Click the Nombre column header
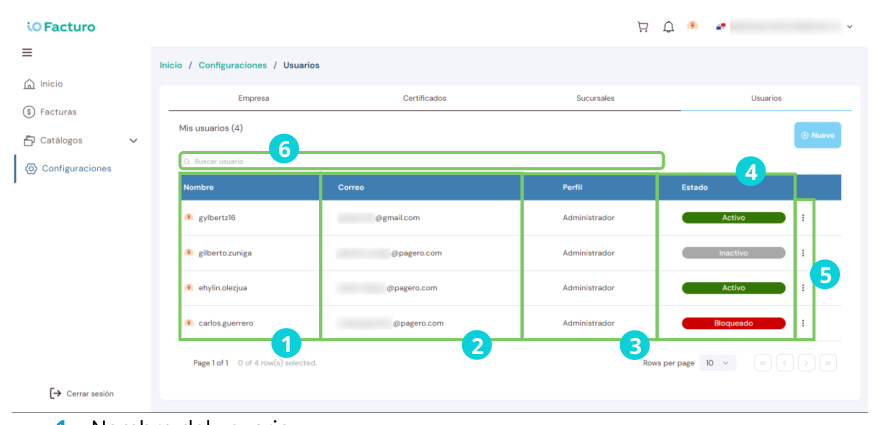The image size is (880, 425). (x=199, y=188)
